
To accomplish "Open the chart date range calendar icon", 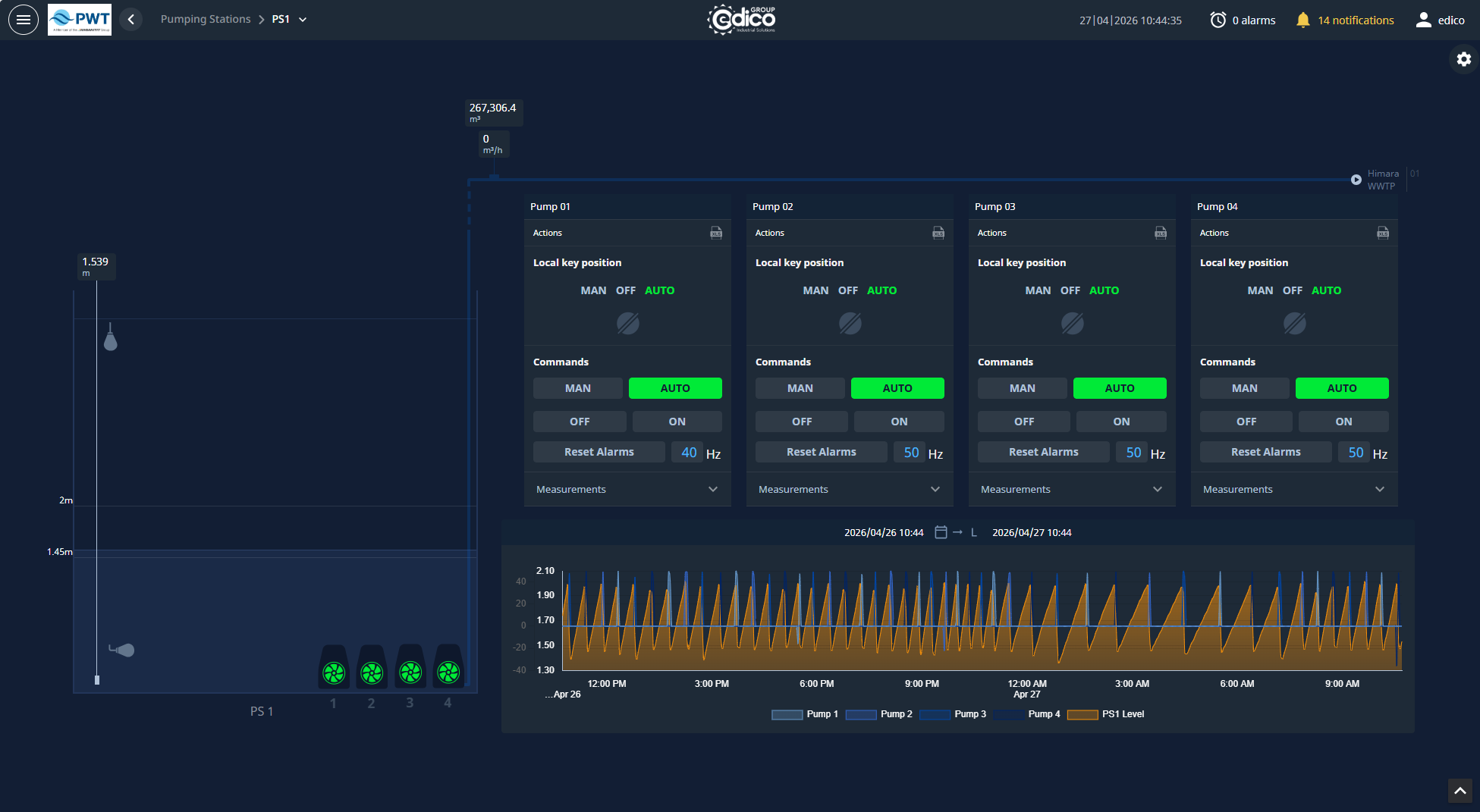I will click(941, 532).
